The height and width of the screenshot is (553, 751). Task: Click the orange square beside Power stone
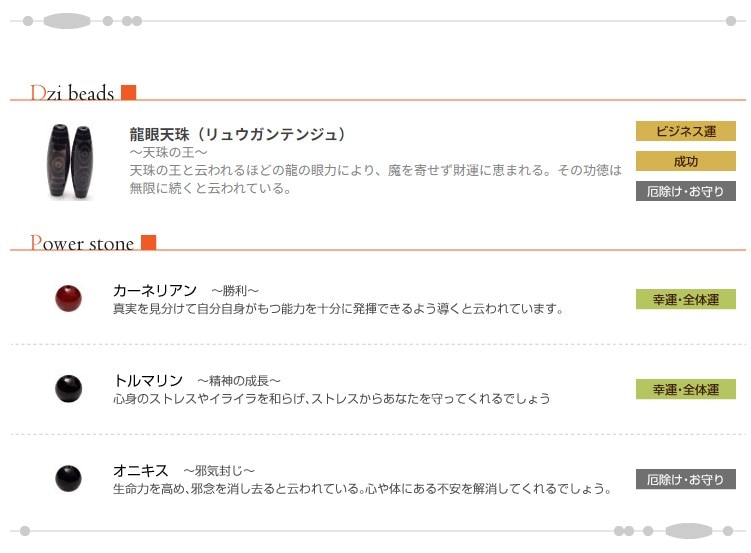click(x=148, y=243)
